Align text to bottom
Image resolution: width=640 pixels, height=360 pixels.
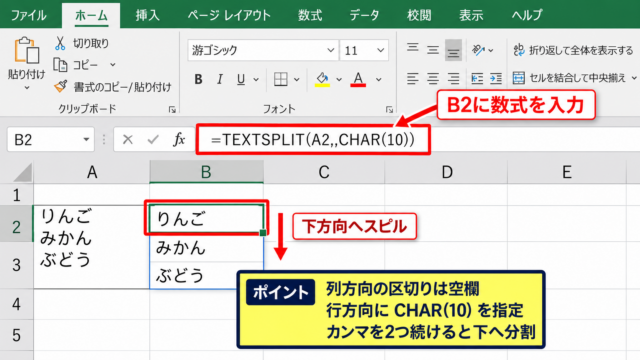(x=453, y=50)
